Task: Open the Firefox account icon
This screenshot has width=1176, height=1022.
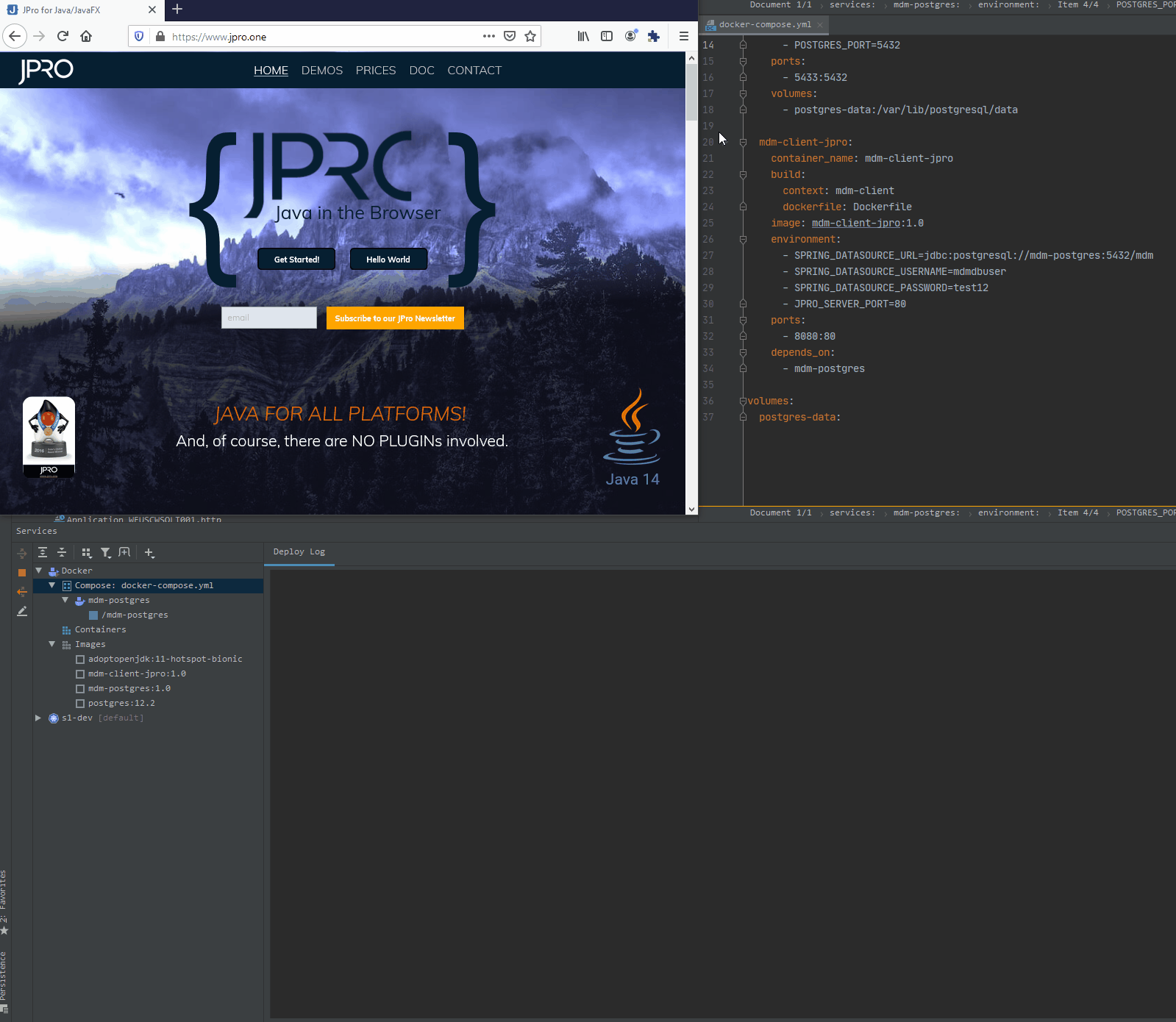Action: point(631,36)
